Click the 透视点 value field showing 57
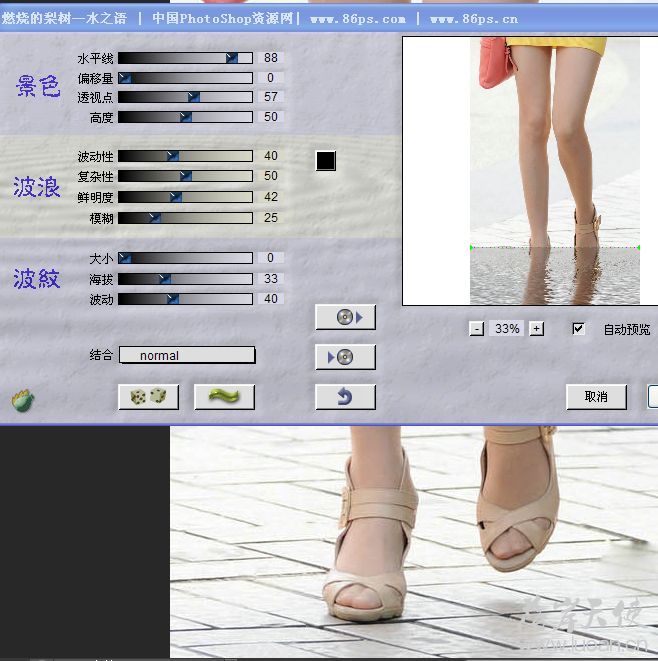 [x=271, y=97]
